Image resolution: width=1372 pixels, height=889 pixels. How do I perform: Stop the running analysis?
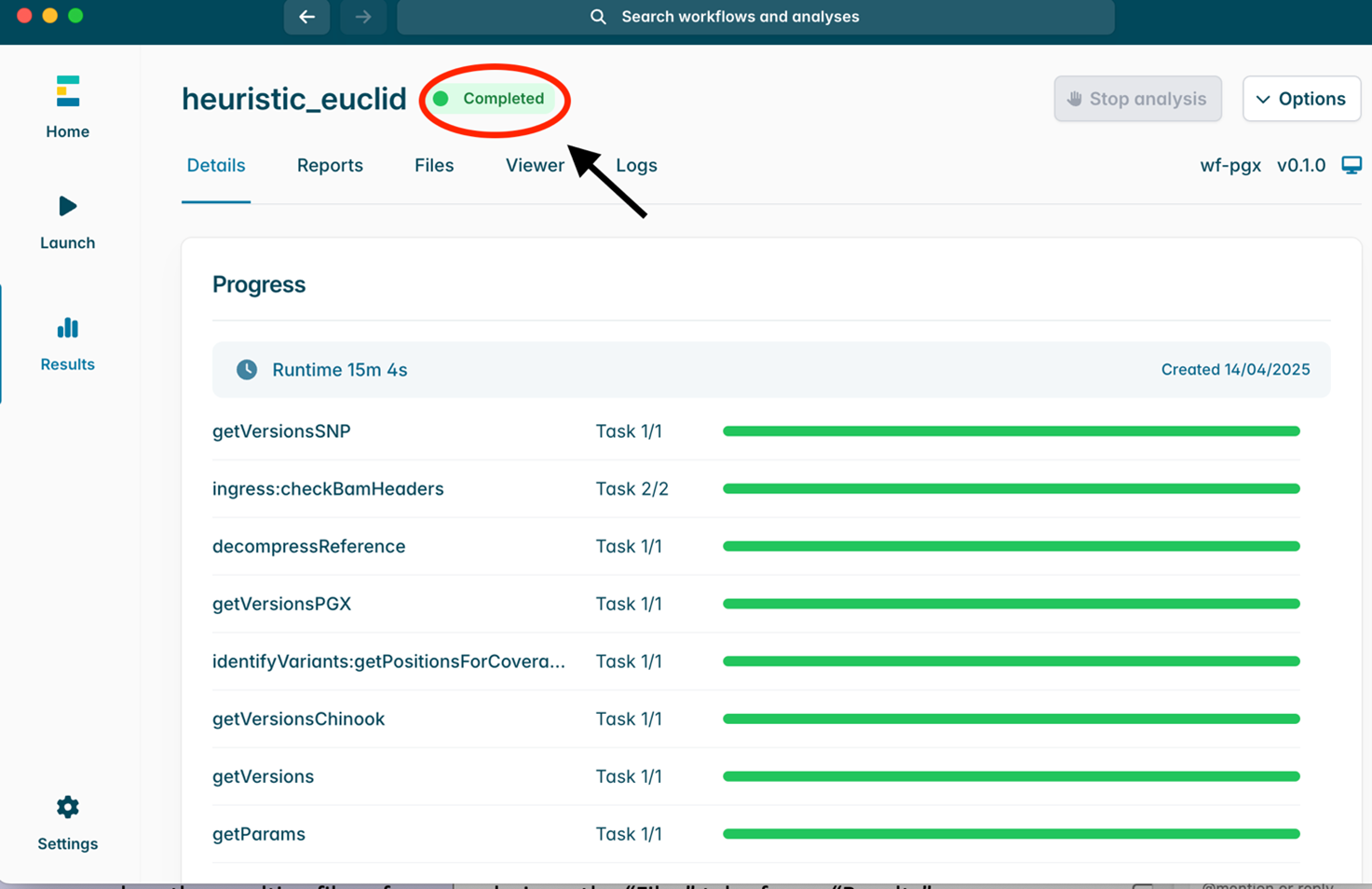click(1137, 99)
